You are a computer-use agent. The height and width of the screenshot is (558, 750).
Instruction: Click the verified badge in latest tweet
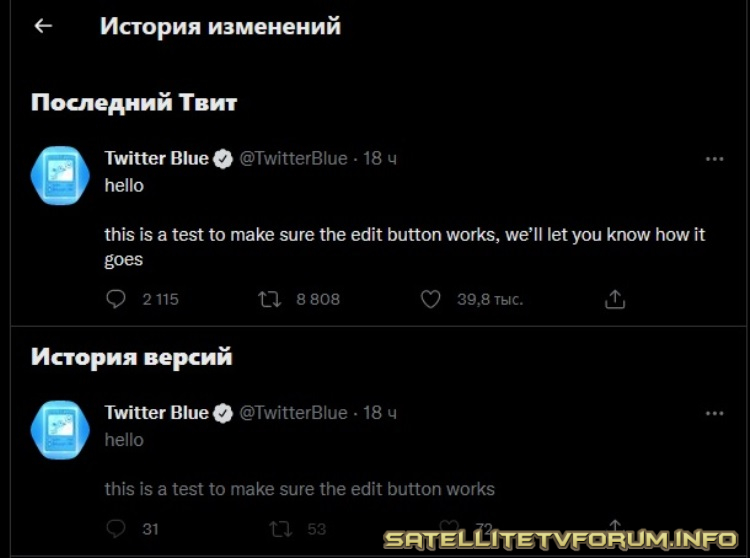point(222,159)
